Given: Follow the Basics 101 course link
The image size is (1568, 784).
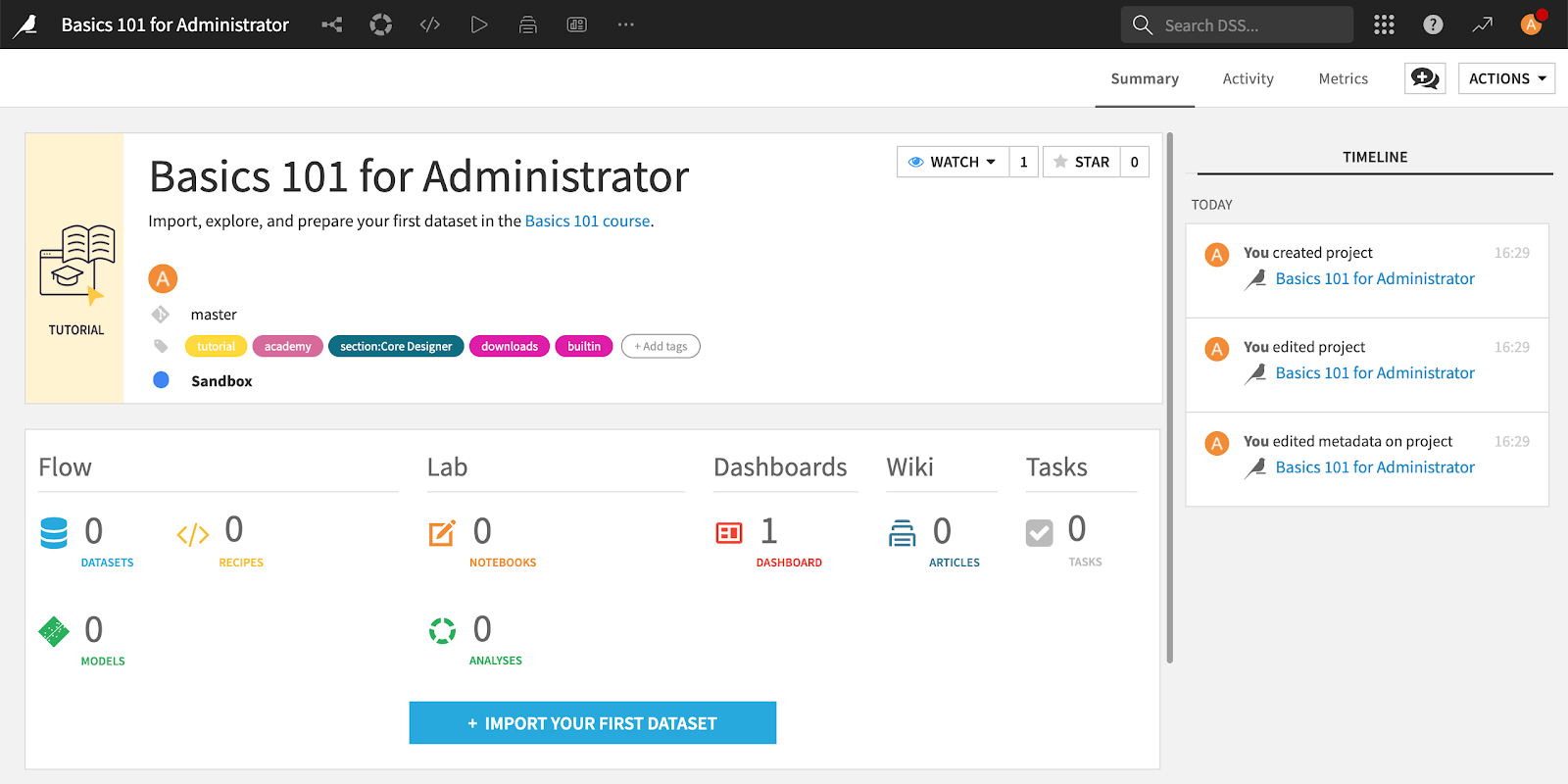Looking at the screenshot, I should [587, 221].
